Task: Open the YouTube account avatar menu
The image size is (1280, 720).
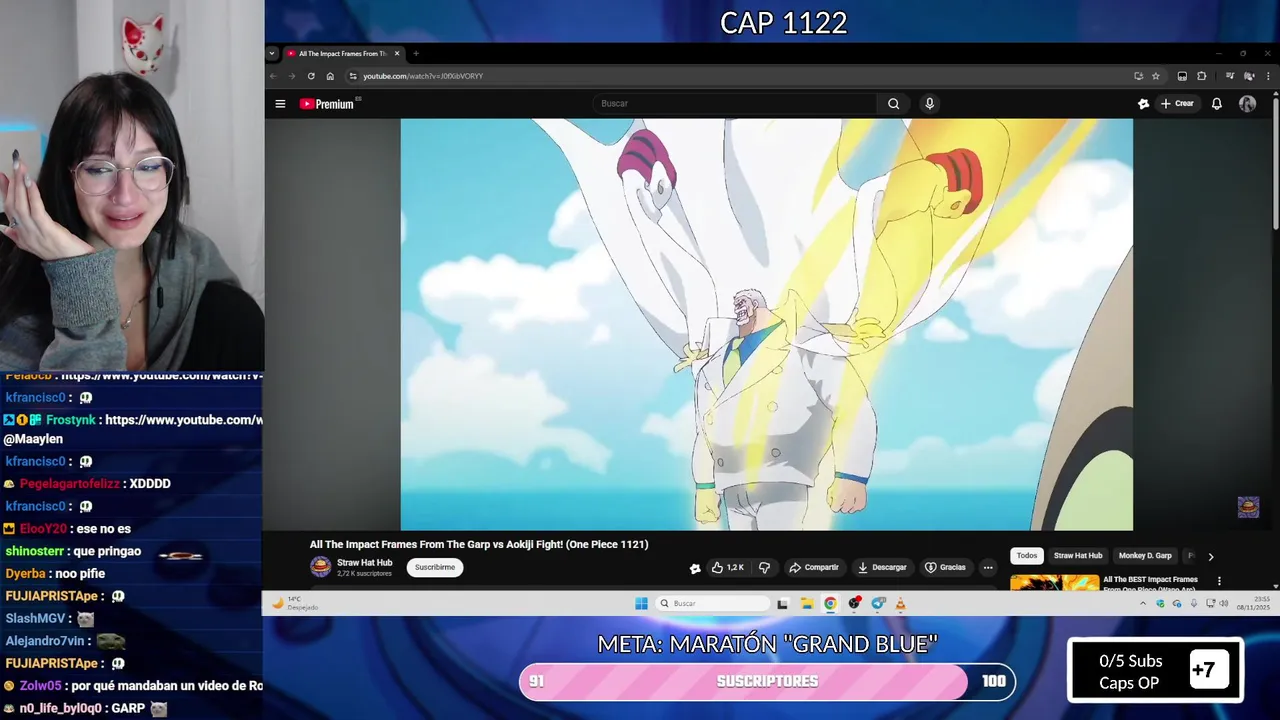Action: coord(1247,104)
